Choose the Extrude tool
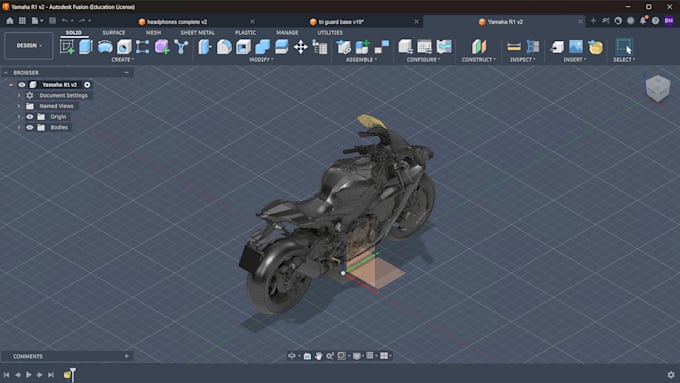Screen dimensions: 680x383 86,47
